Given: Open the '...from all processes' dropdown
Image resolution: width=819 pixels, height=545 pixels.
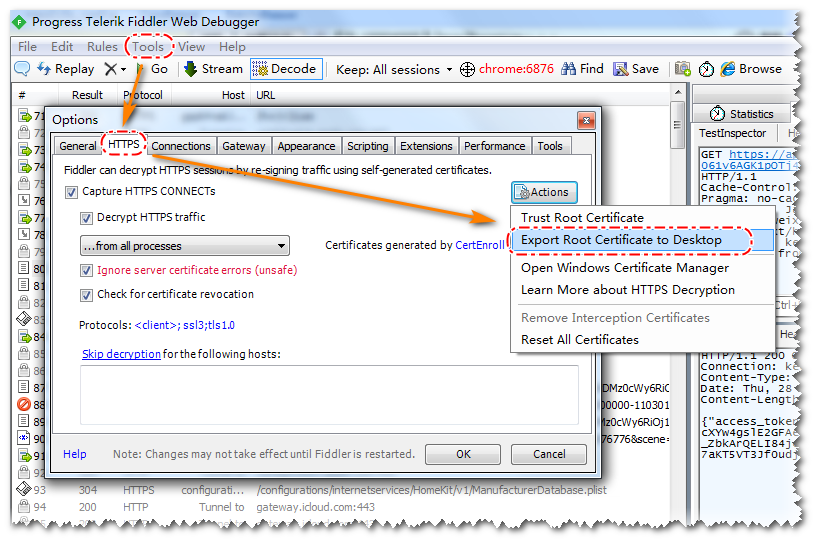Looking at the screenshot, I should [x=185, y=246].
